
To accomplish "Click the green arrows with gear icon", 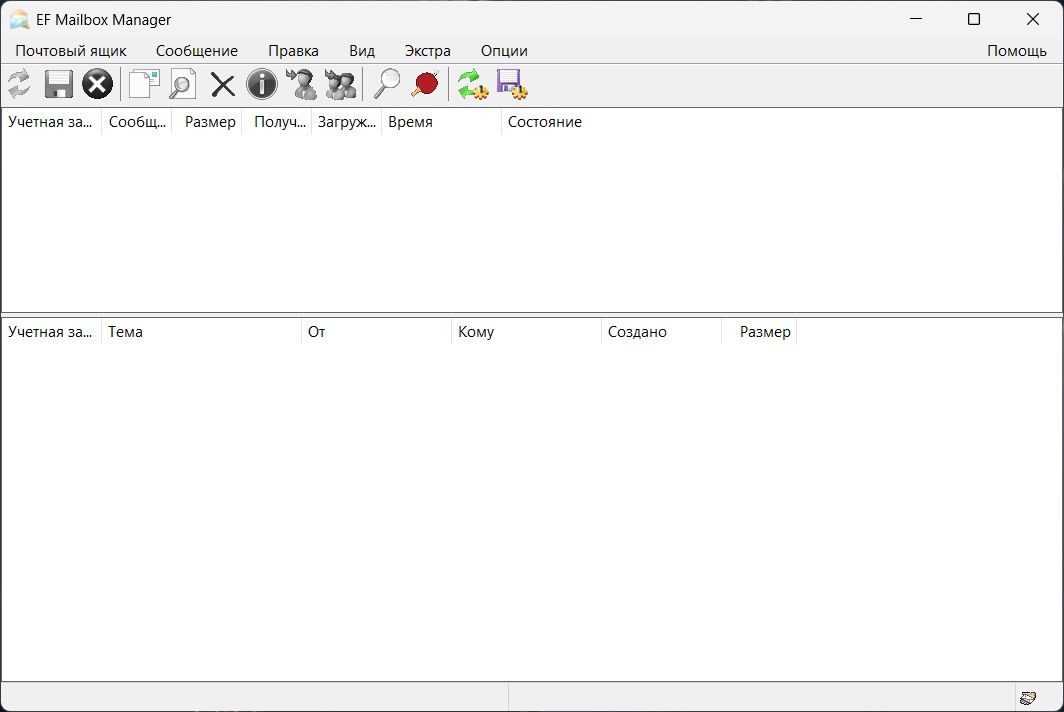I will coord(472,85).
